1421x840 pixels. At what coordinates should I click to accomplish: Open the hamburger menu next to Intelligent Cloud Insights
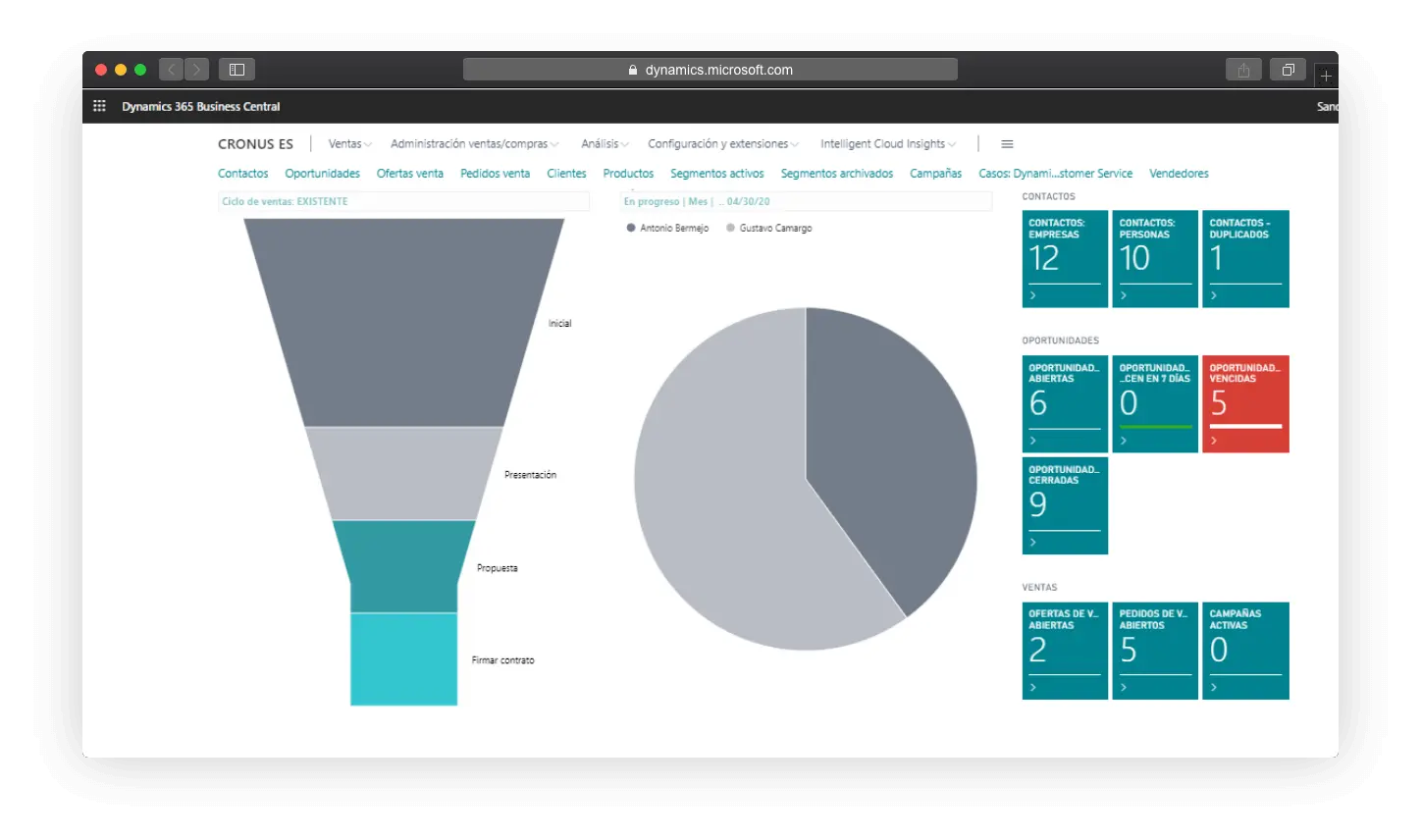(1007, 144)
